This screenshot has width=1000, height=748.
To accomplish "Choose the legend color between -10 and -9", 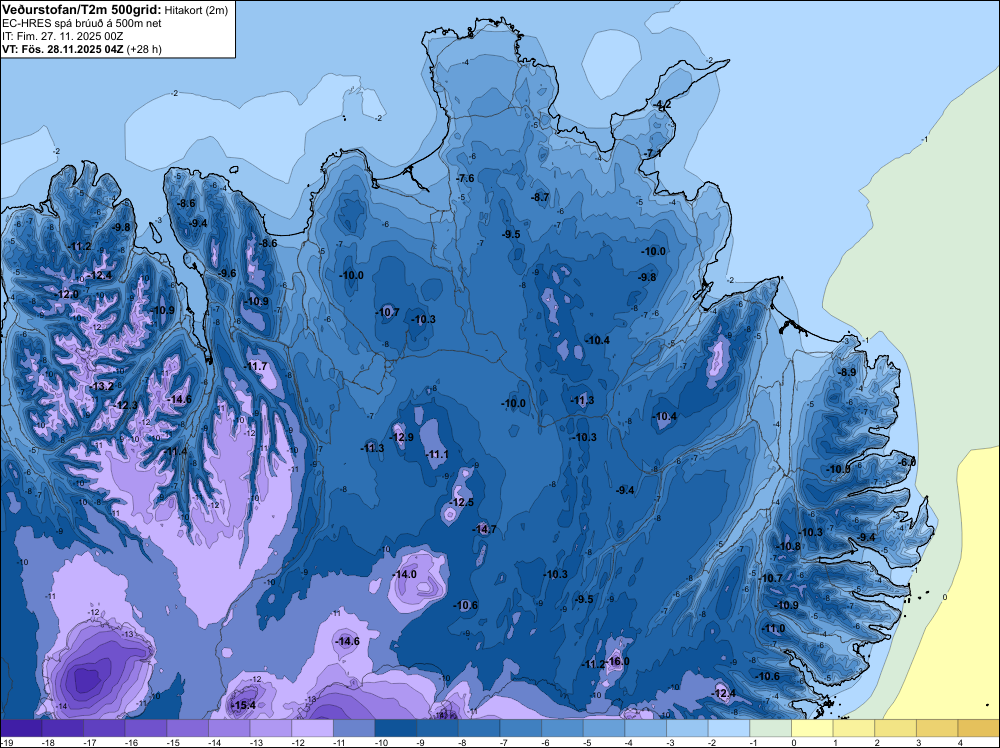I will [395, 728].
